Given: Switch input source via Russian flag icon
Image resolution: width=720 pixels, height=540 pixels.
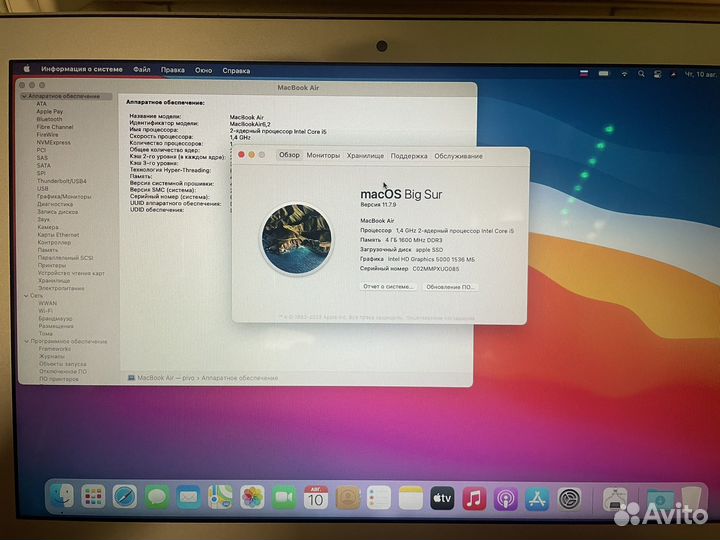Looking at the screenshot, I should [x=584, y=73].
